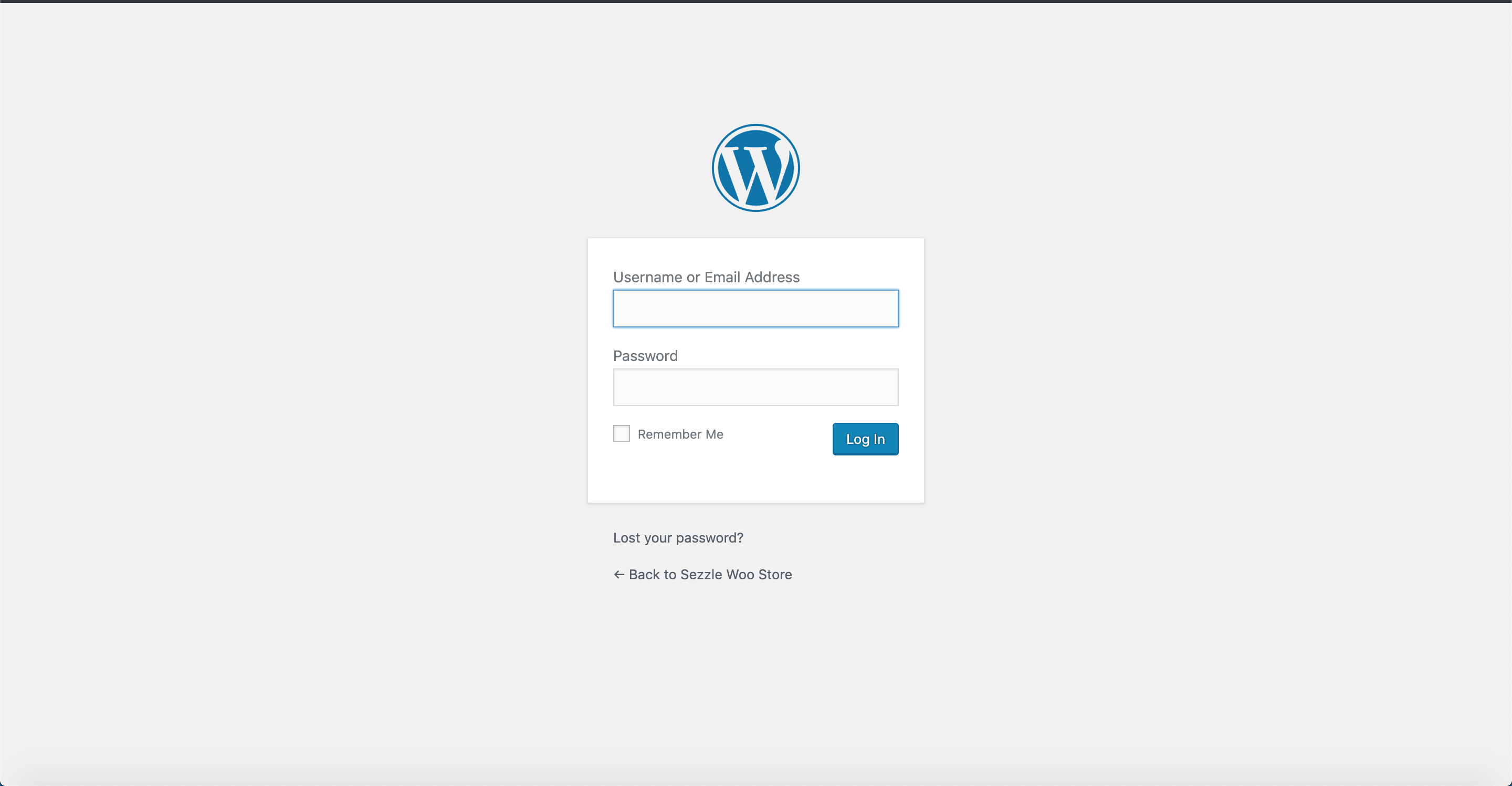Image resolution: width=1512 pixels, height=786 pixels.
Task: Click the white login form panel background
Action: click(755, 478)
